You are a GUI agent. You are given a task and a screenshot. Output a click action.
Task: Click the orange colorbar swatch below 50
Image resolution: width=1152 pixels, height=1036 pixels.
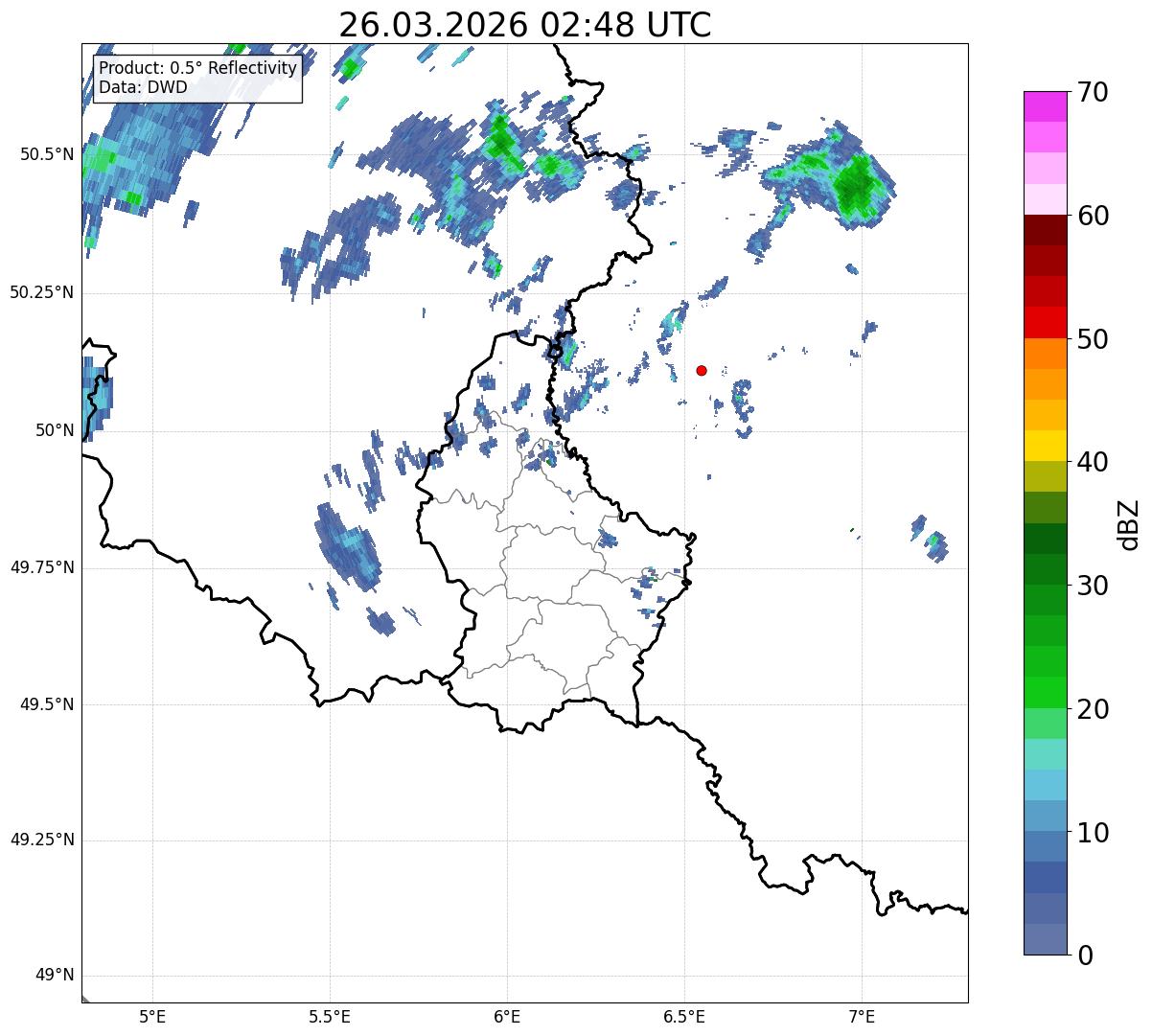click(1045, 354)
